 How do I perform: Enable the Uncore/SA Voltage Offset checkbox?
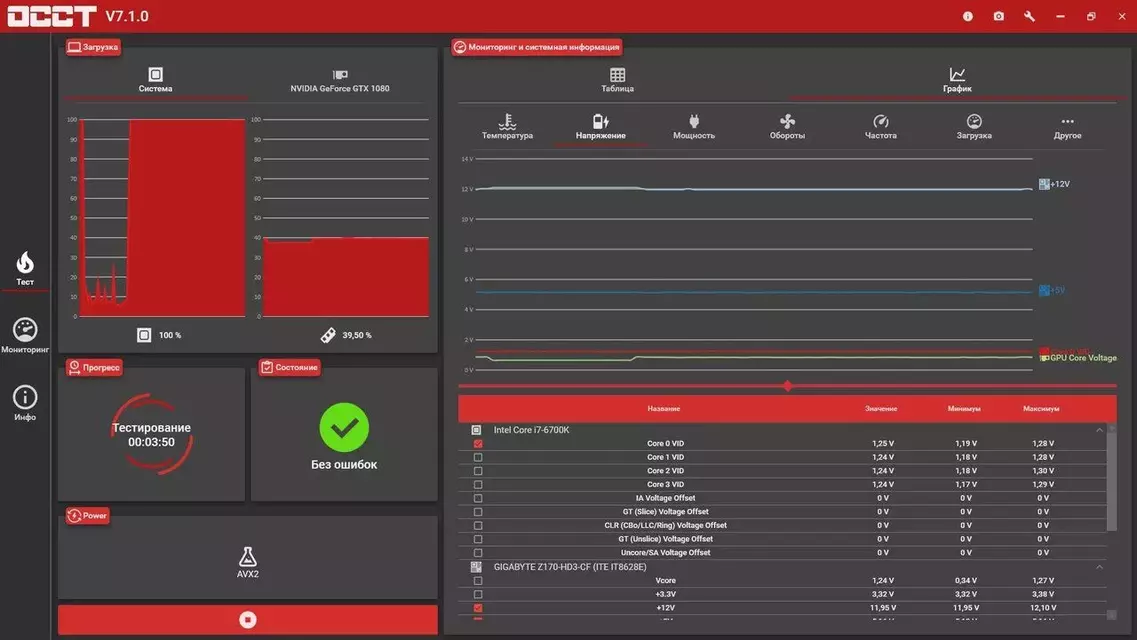point(478,553)
